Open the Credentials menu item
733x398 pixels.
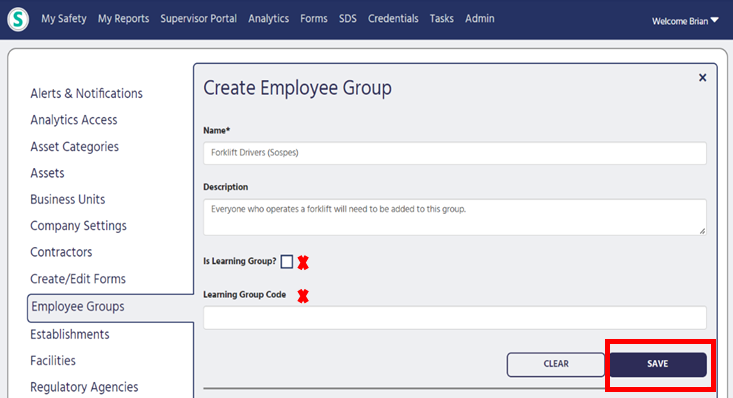point(393,19)
